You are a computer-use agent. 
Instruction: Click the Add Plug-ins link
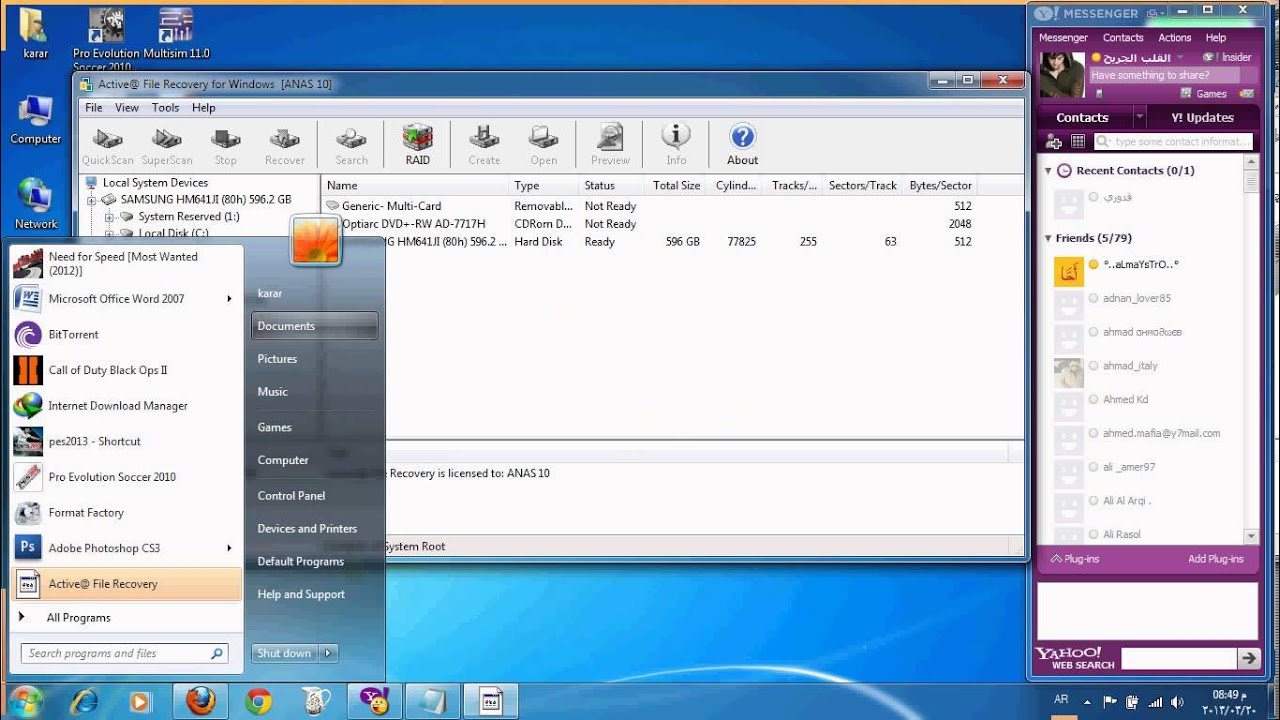point(1215,559)
